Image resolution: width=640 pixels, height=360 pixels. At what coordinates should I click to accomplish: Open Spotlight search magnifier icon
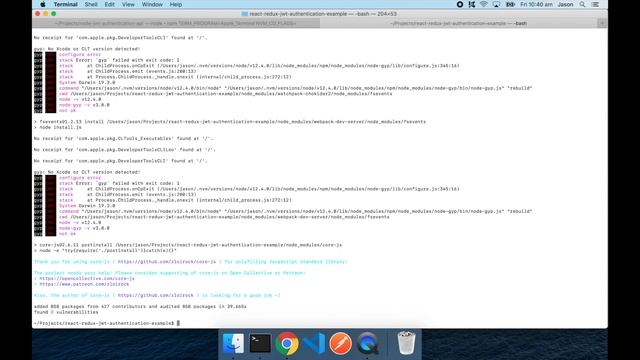[x=582, y=4]
